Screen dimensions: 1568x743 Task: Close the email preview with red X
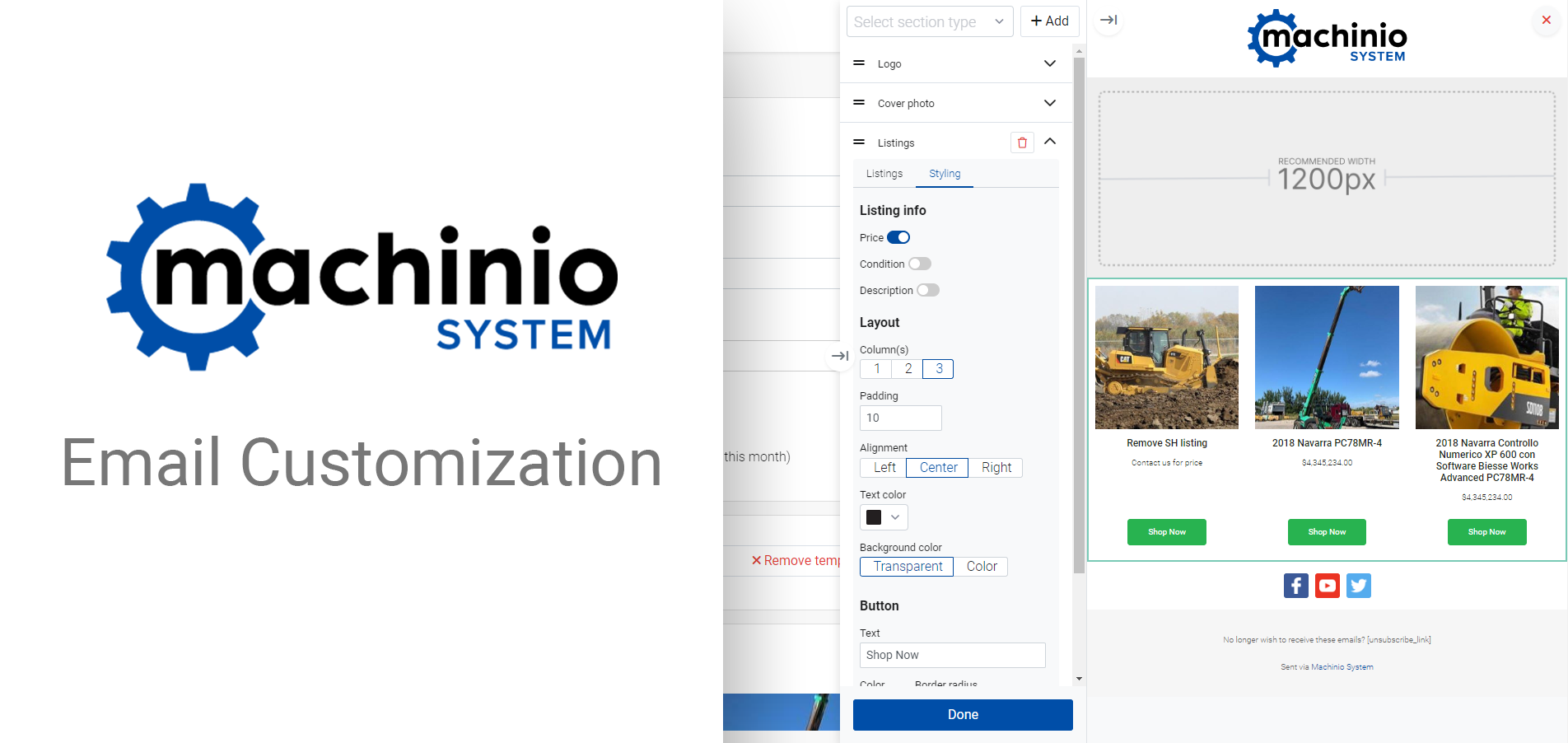(1546, 20)
